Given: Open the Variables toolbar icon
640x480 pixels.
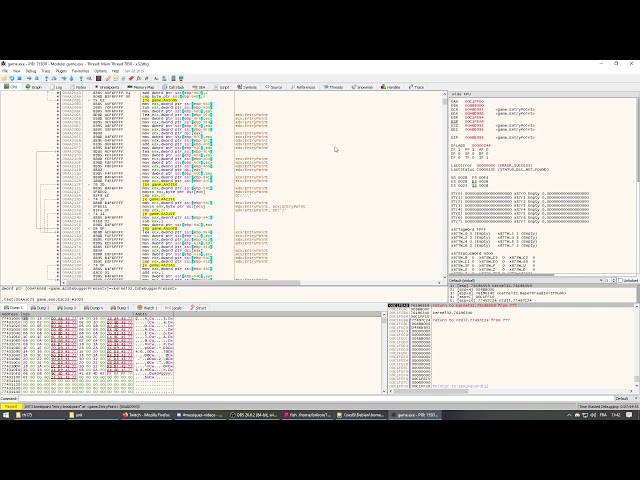Looking at the screenshot, I should point(147,78).
